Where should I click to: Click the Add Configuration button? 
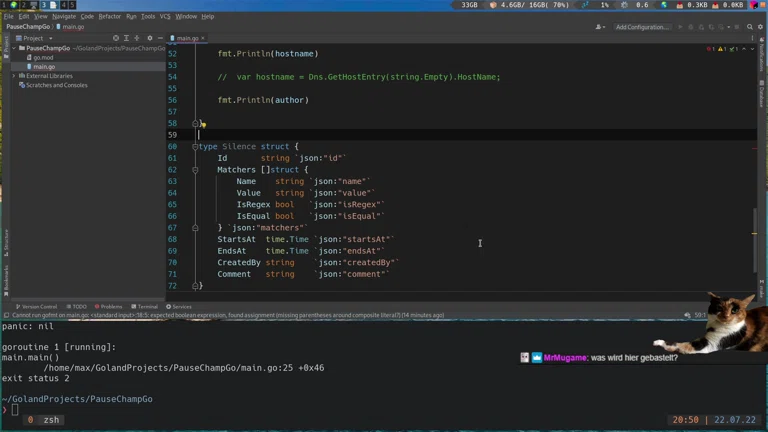point(642,27)
